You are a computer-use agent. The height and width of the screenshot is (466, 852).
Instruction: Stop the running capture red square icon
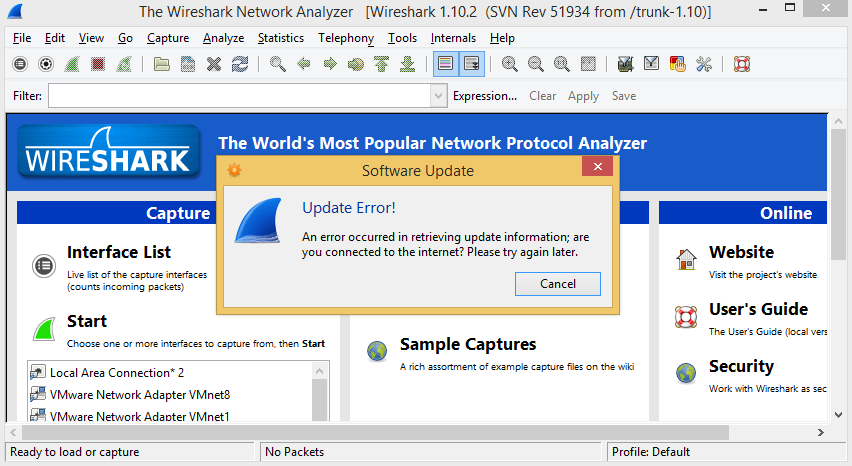(x=98, y=64)
